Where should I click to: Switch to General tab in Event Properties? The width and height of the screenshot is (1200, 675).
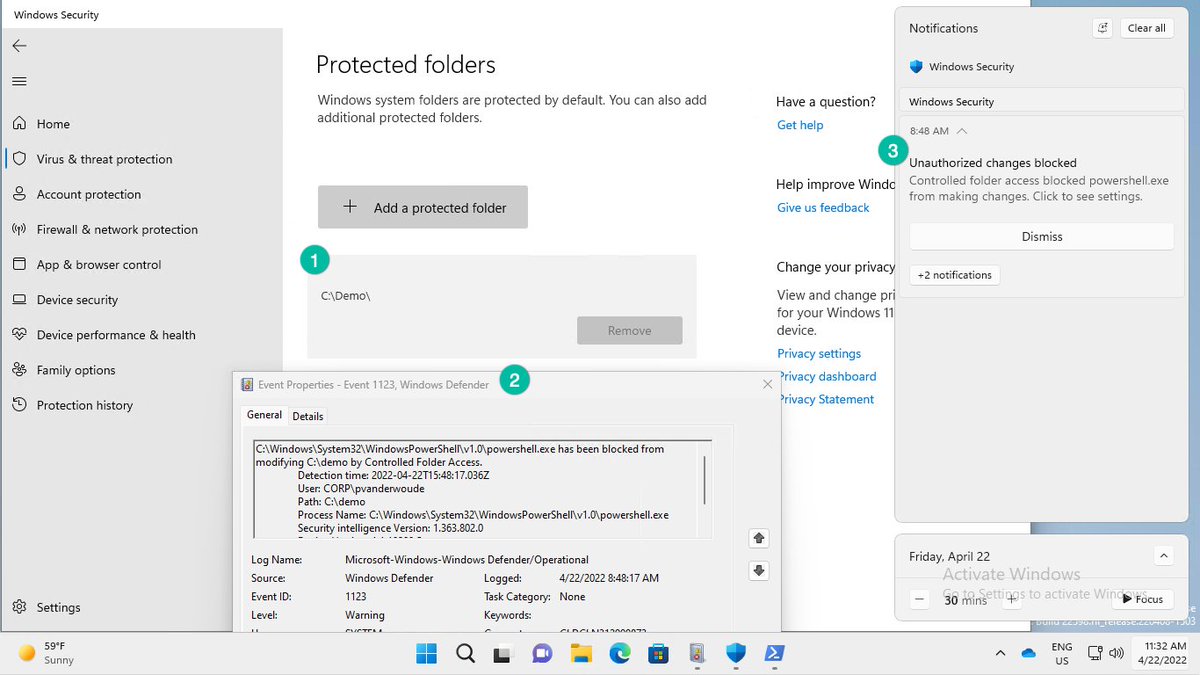click(265, 415)
